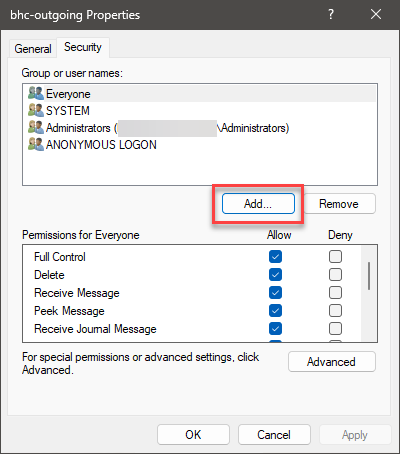Open the Security tab

83,47
